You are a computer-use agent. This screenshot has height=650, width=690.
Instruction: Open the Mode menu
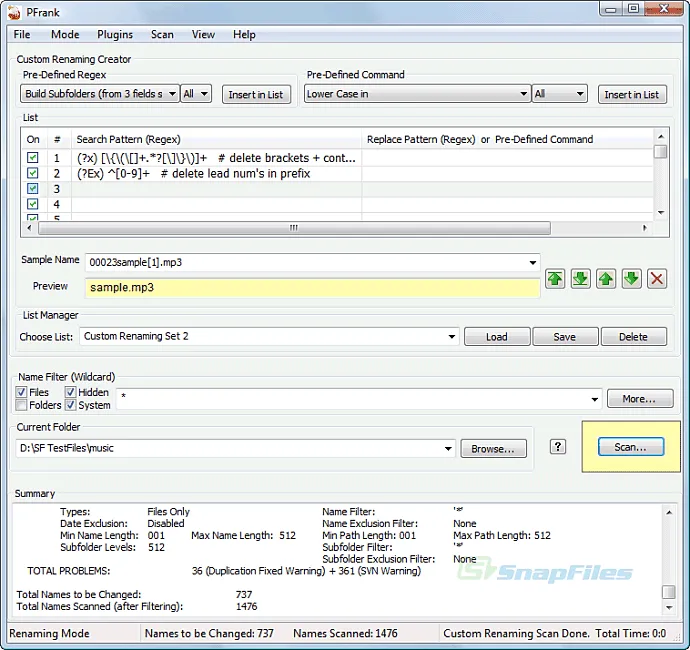[65, 34]
